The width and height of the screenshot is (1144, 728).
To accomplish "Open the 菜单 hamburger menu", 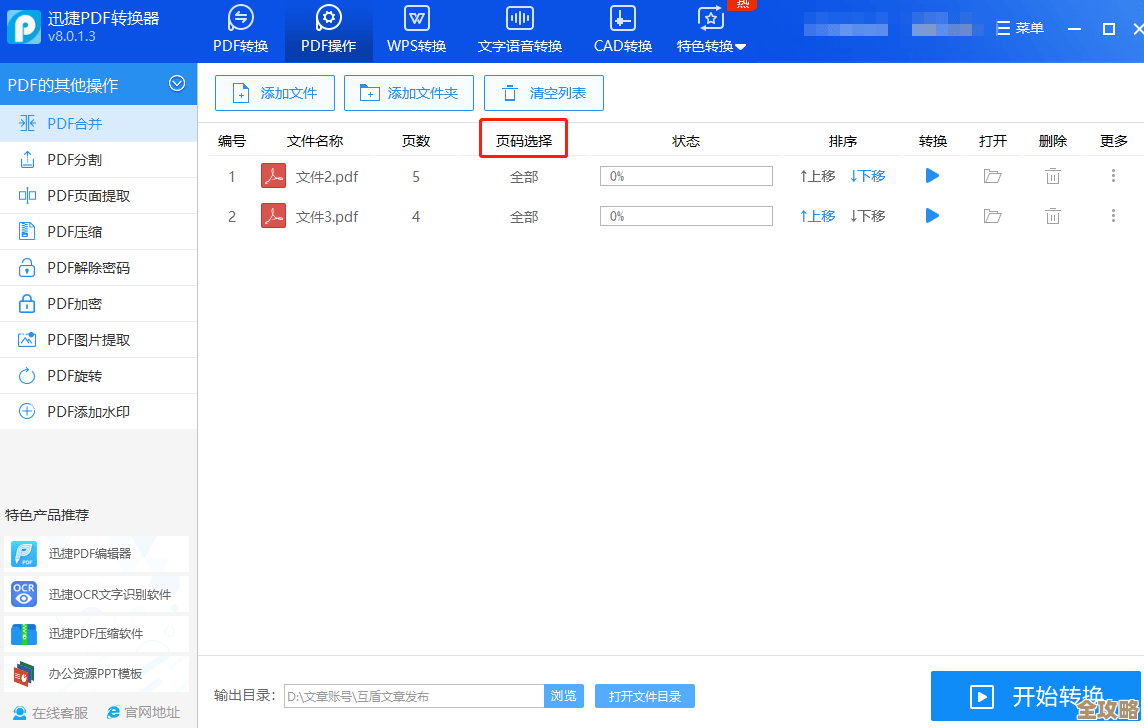I will coord(1019,27).
